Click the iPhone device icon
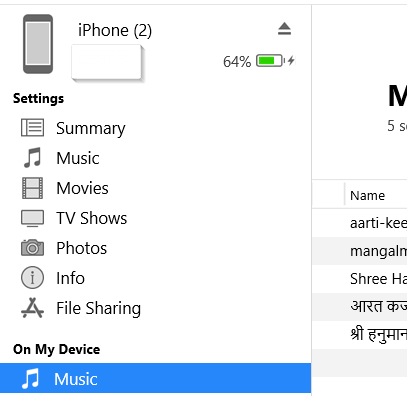Viewport: 407px width, 396px height. point(38,44)
